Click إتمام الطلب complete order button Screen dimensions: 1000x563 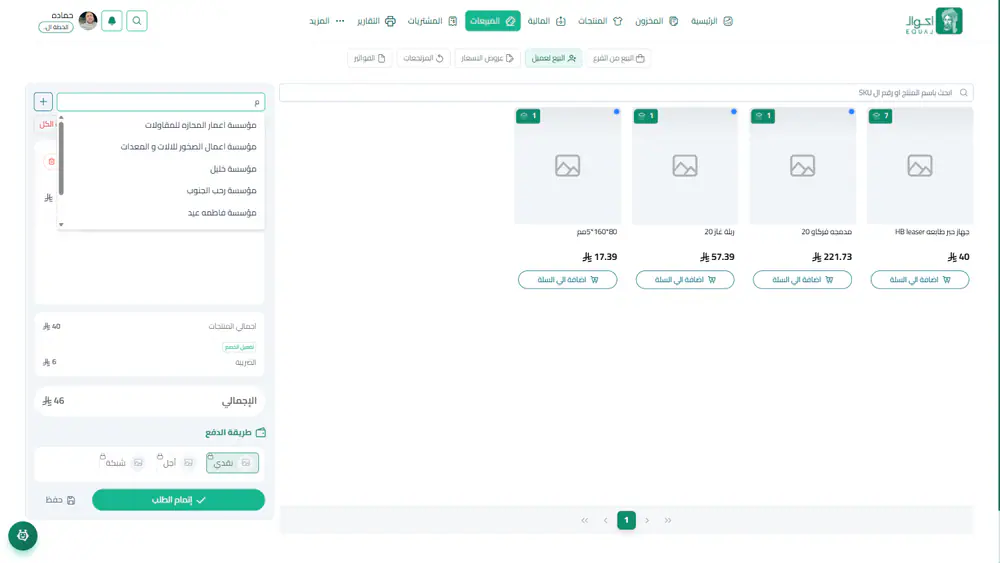[178, 500]
